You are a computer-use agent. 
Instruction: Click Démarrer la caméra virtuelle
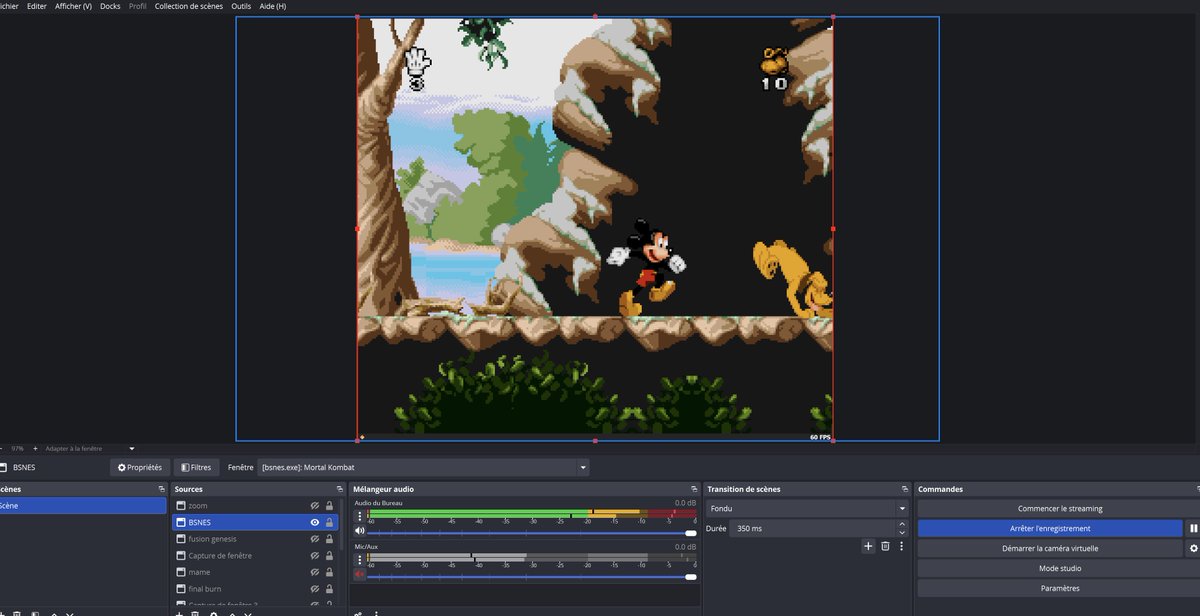[1050, 548]
